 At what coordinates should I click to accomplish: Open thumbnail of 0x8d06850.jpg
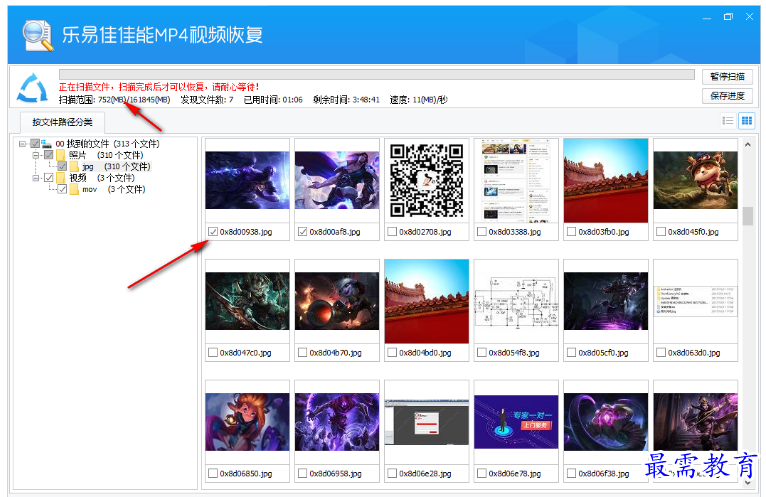(x=247, y=422)
